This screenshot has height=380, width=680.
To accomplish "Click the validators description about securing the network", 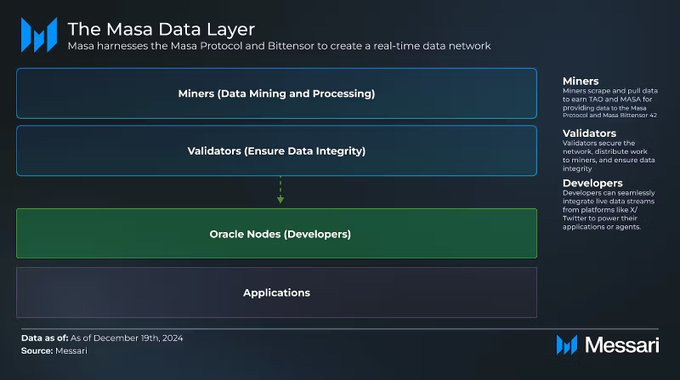I will (x=609, y=156).
